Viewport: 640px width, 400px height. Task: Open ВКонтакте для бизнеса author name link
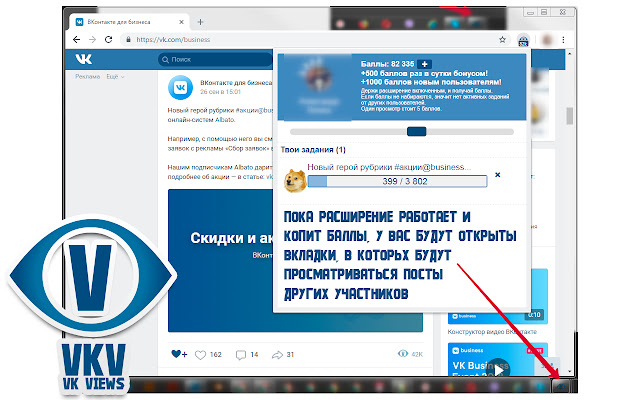(x=236, y=82)
